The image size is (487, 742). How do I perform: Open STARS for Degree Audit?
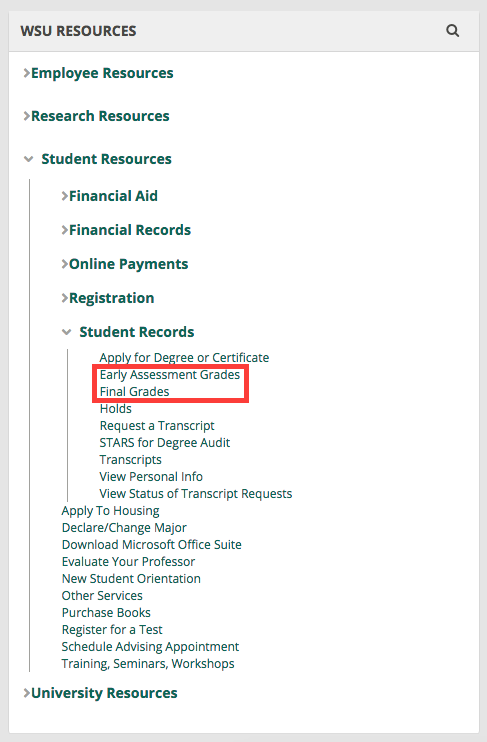click(x=165, y=443)
